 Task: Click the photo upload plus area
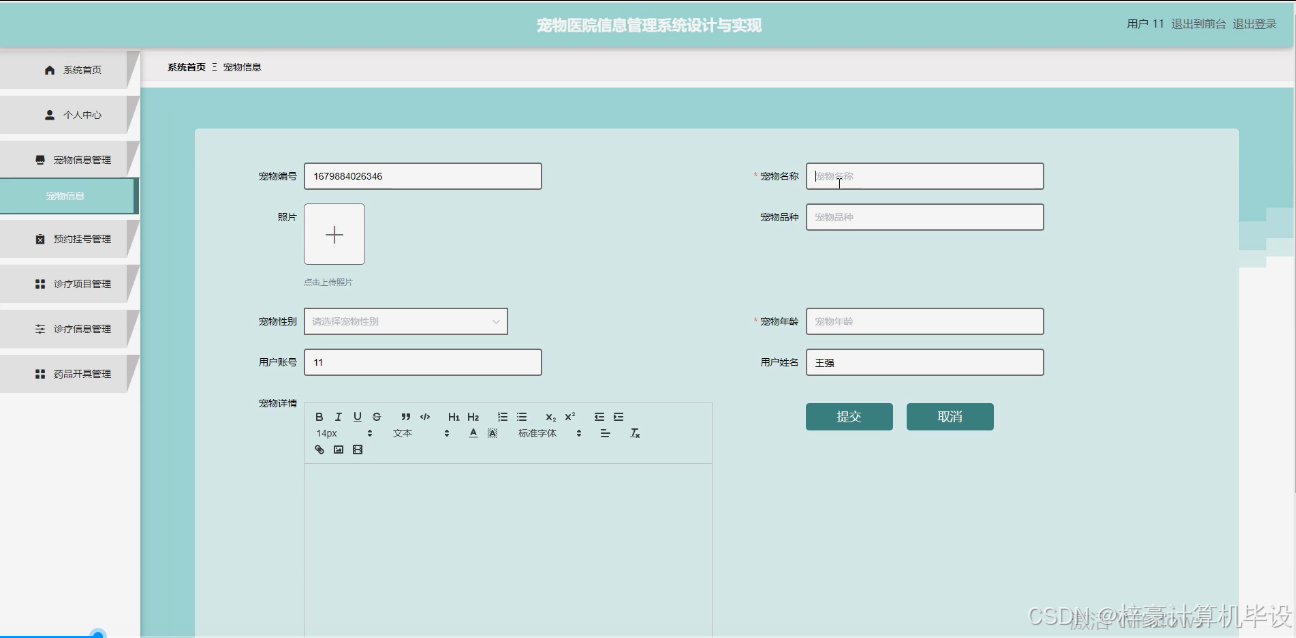point(334,234)
